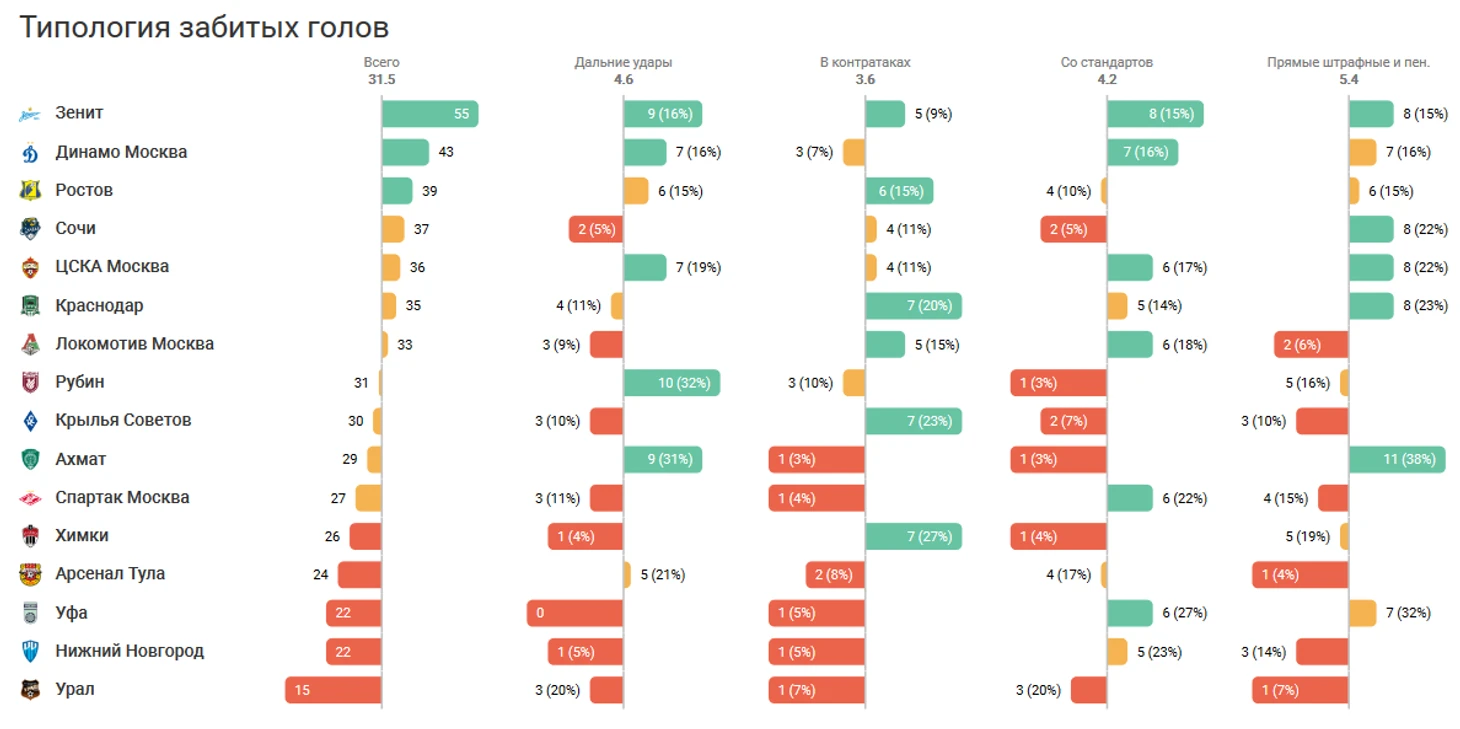Click the Dinamo Moscow team logo
The width and height of the screenshot is (1460, 729).
(30, 152)
